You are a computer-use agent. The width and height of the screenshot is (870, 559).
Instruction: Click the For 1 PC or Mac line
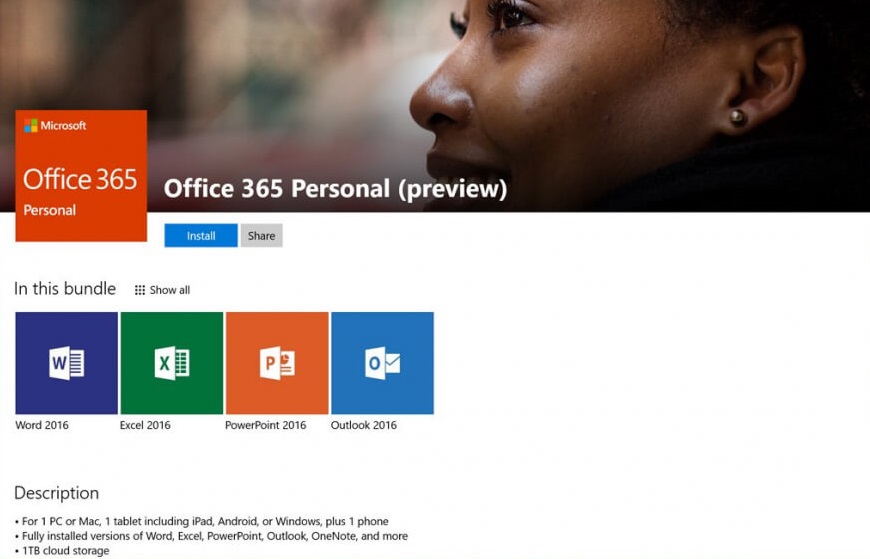click(202, 521)
